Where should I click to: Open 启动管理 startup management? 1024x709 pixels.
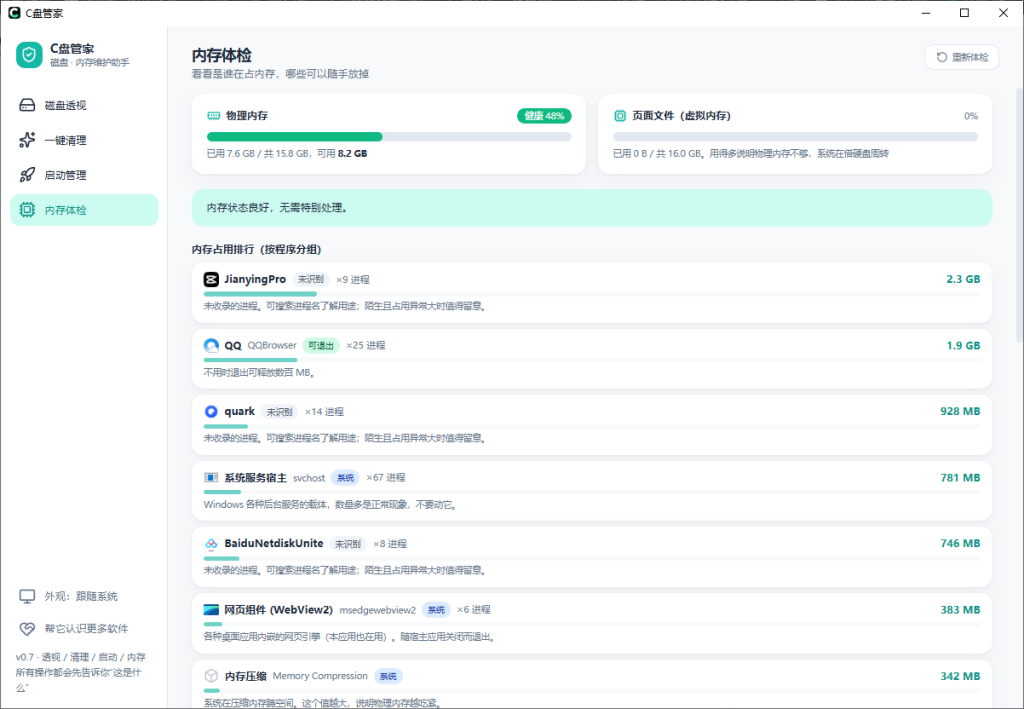[x=84, y=175]
